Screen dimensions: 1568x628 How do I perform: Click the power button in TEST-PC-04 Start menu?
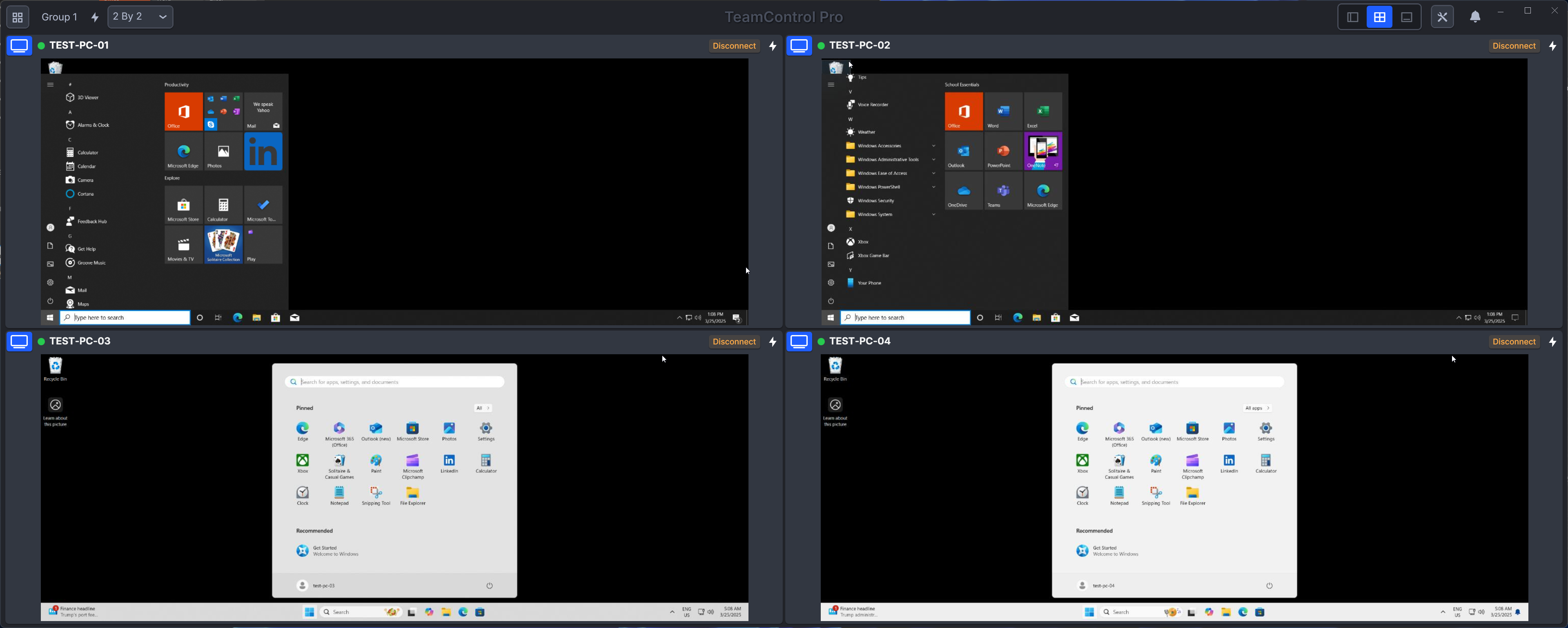tap(1269, 586)
